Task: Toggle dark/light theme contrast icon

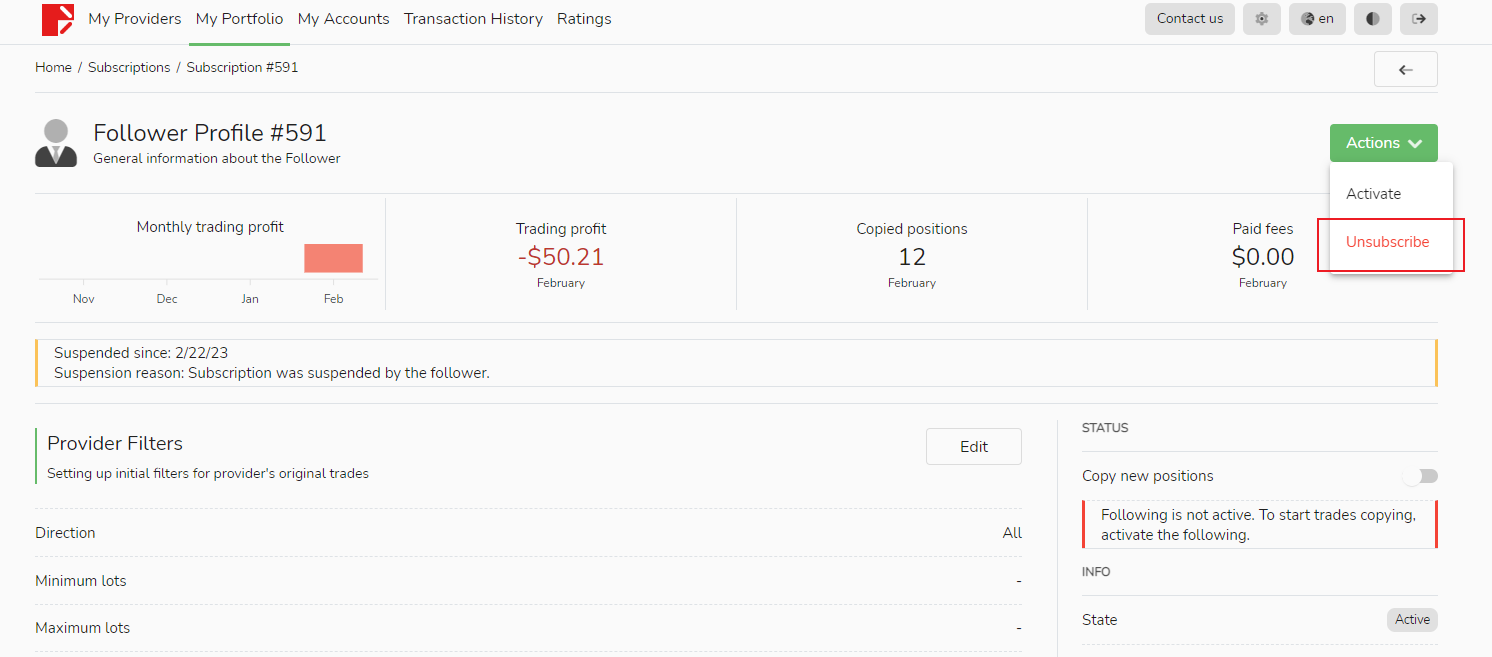Action: tap(1372, 19)
